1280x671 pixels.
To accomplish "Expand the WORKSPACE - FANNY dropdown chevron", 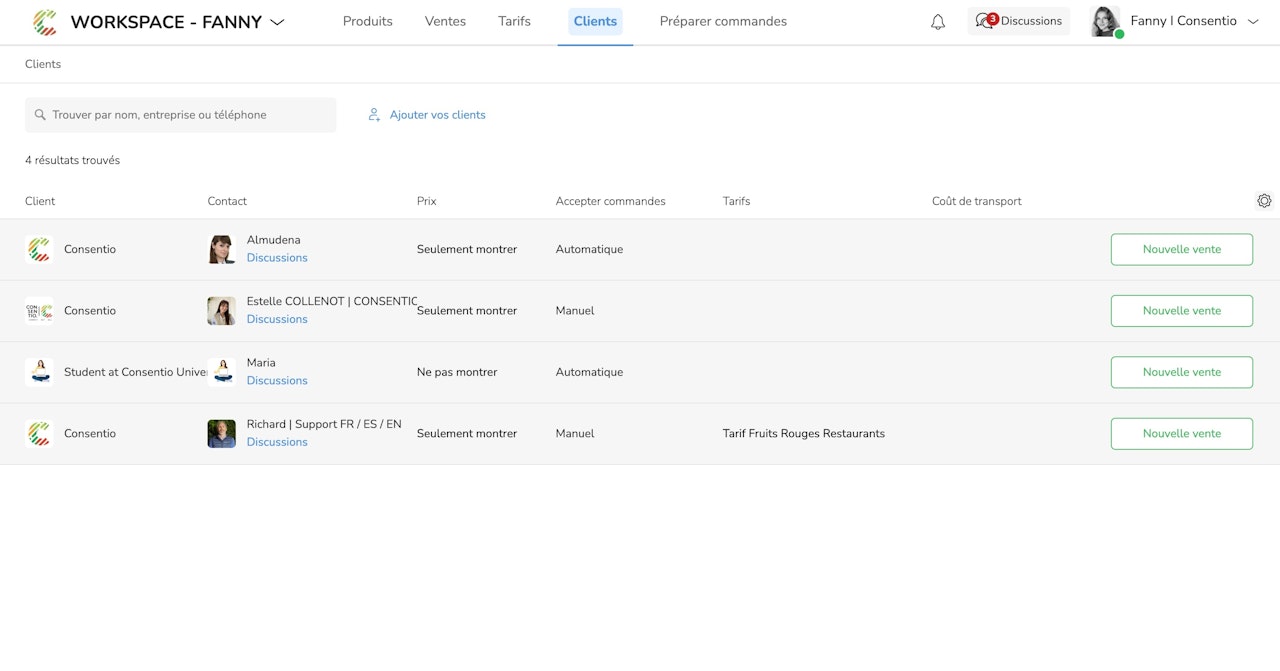I will coord(278,22).
